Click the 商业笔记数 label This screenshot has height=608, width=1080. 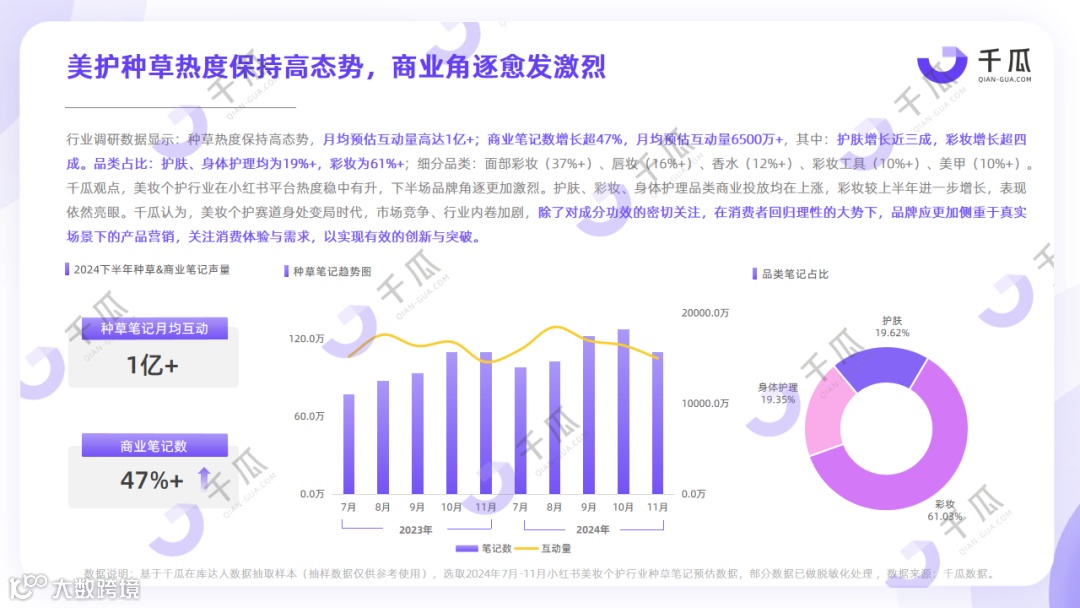pyautogui.click(x=154, y=445)
